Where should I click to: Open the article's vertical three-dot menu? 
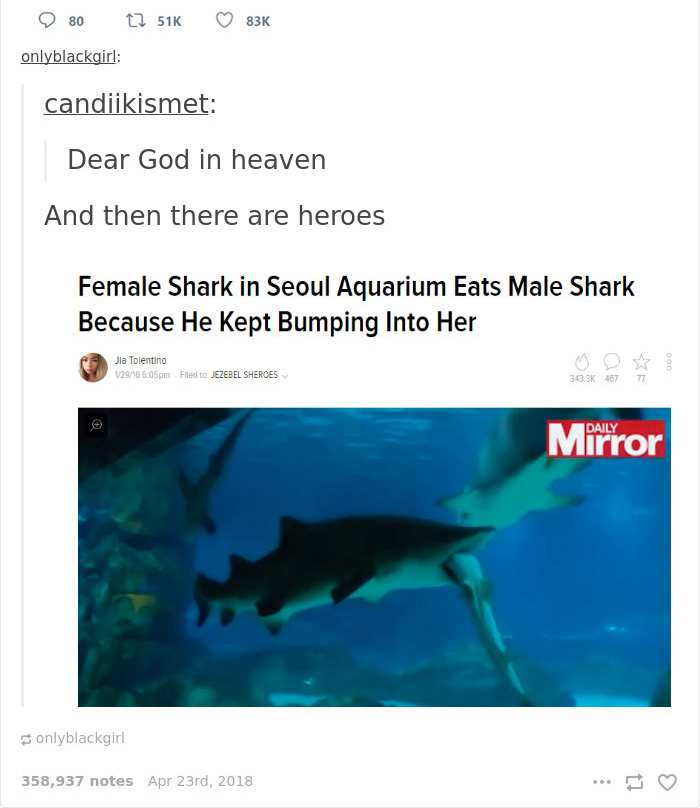coord(670,362)
